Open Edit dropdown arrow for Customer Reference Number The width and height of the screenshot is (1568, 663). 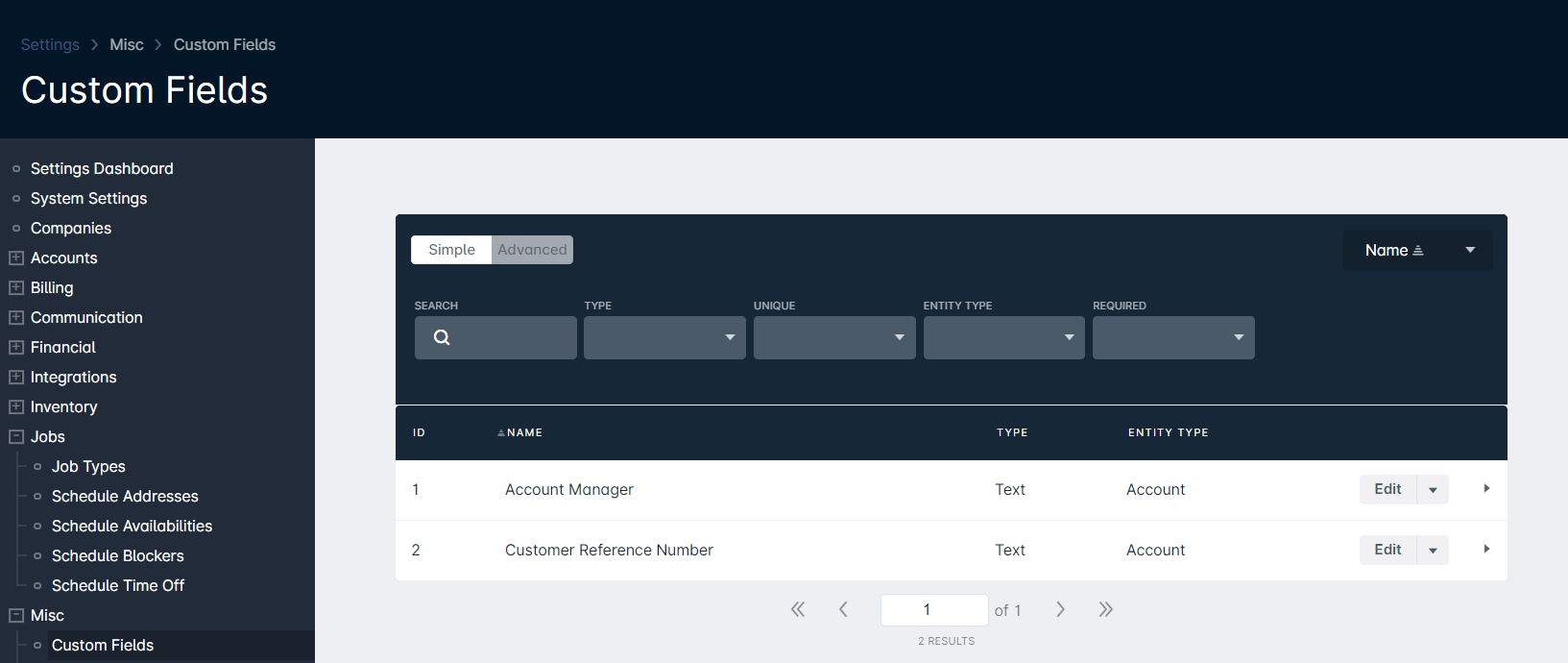[x=1433, y=550]
